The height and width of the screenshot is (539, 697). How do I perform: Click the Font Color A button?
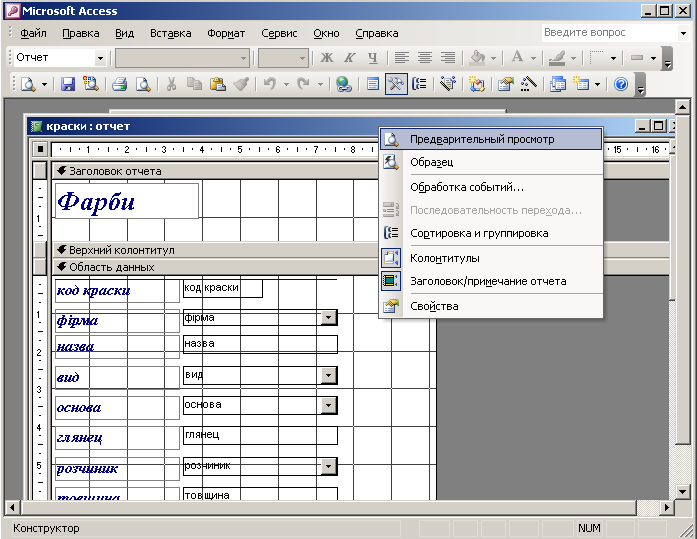pyautogui.click(x=517, y=57)
